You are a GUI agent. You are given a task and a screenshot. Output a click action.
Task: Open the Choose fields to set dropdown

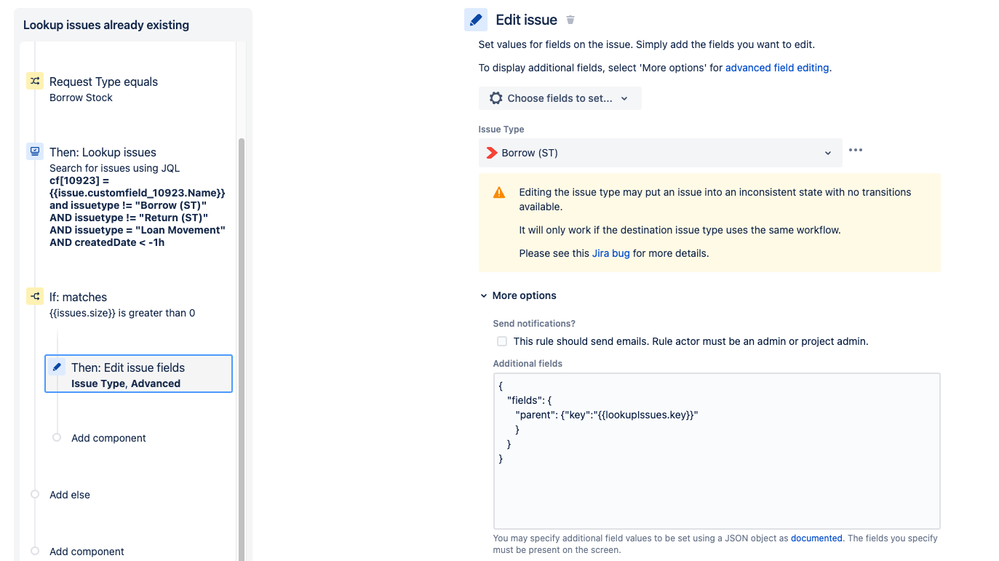click(560, 98)
